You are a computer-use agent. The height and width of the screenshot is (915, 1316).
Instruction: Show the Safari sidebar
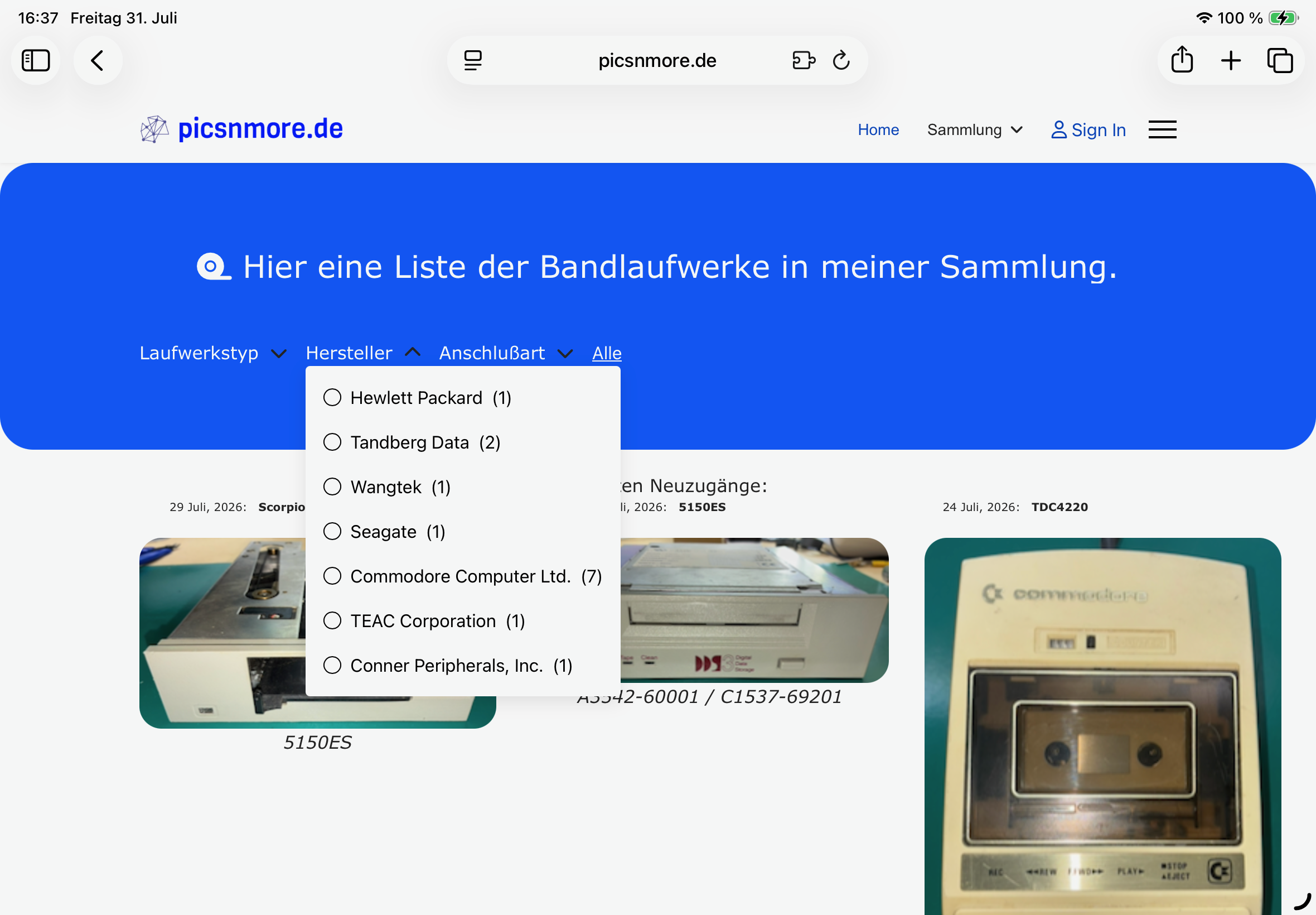click(x=36, y=60)
